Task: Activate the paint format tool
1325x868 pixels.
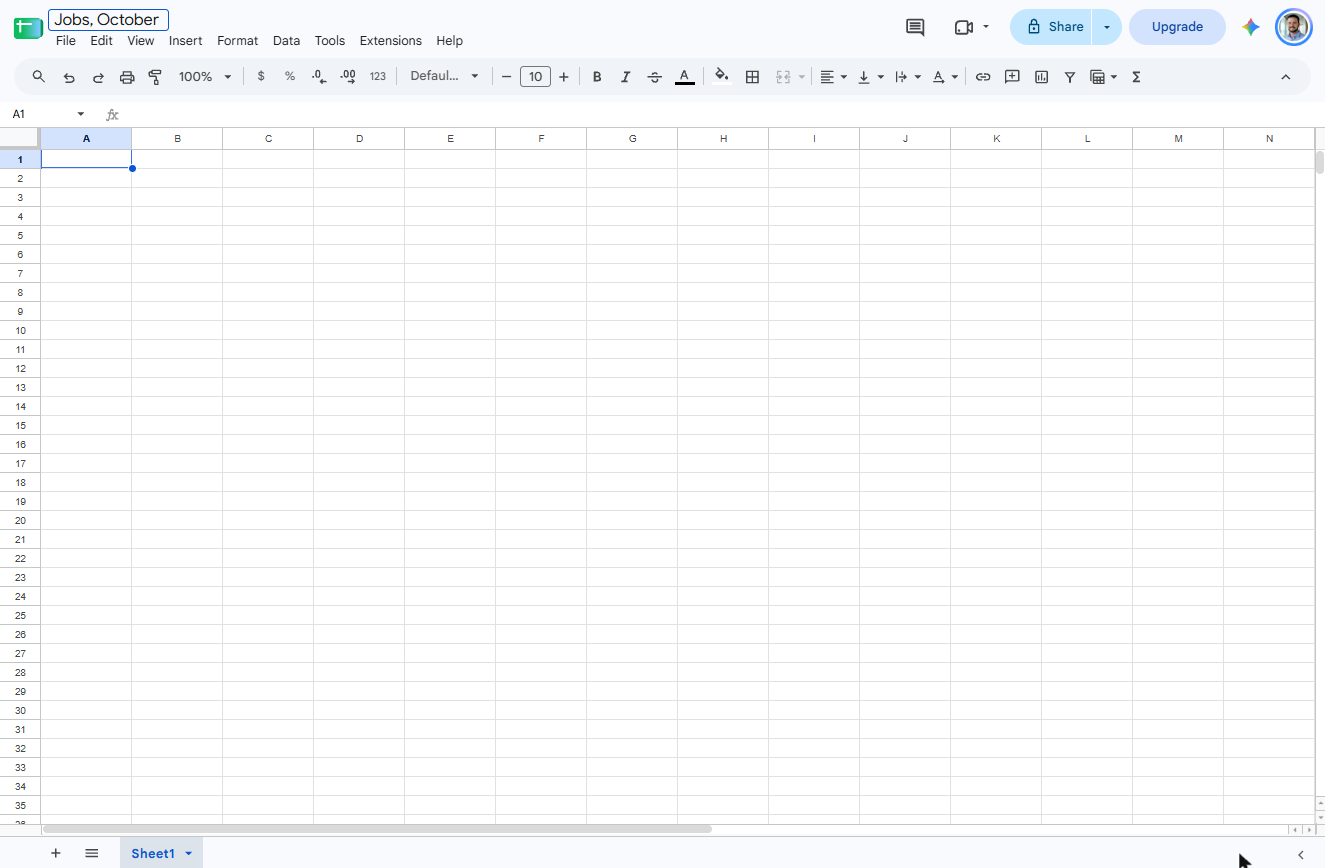Action: point(155,77)
